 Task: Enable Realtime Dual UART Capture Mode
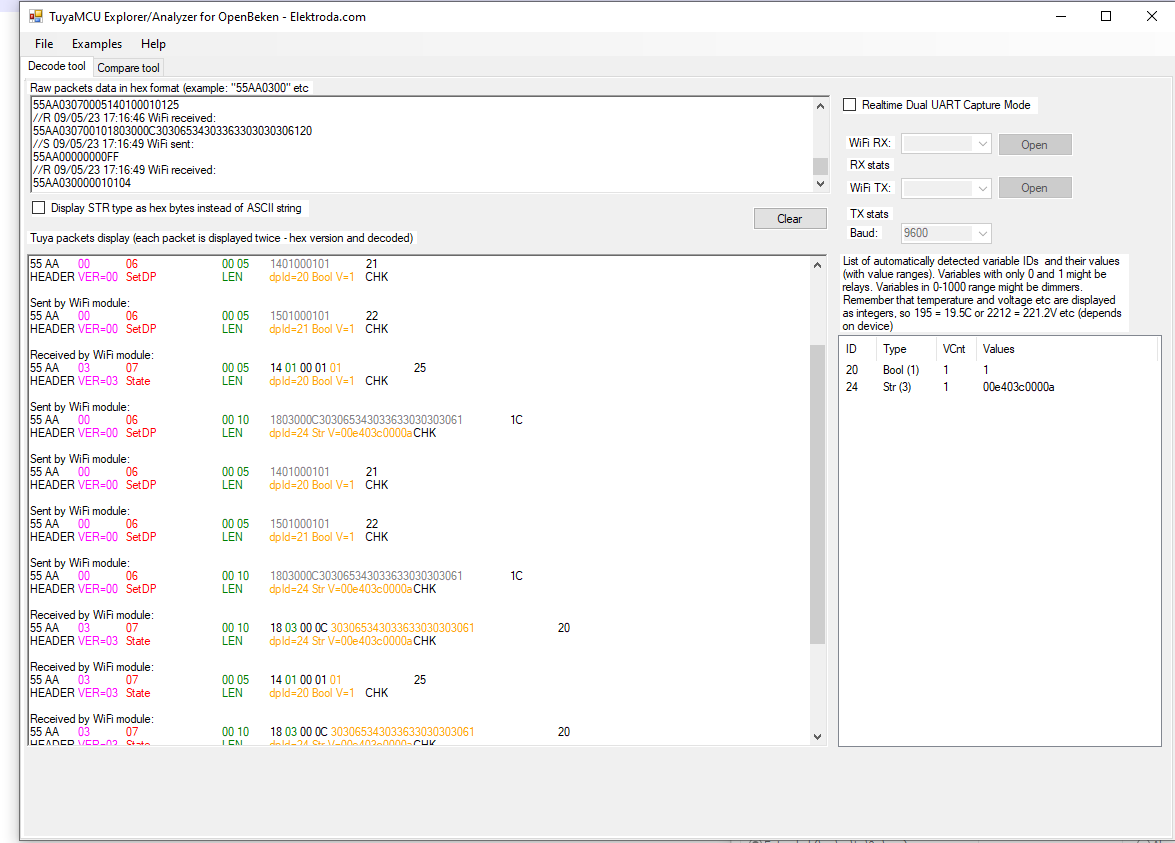pyautogui.click(x=849, y=105)
